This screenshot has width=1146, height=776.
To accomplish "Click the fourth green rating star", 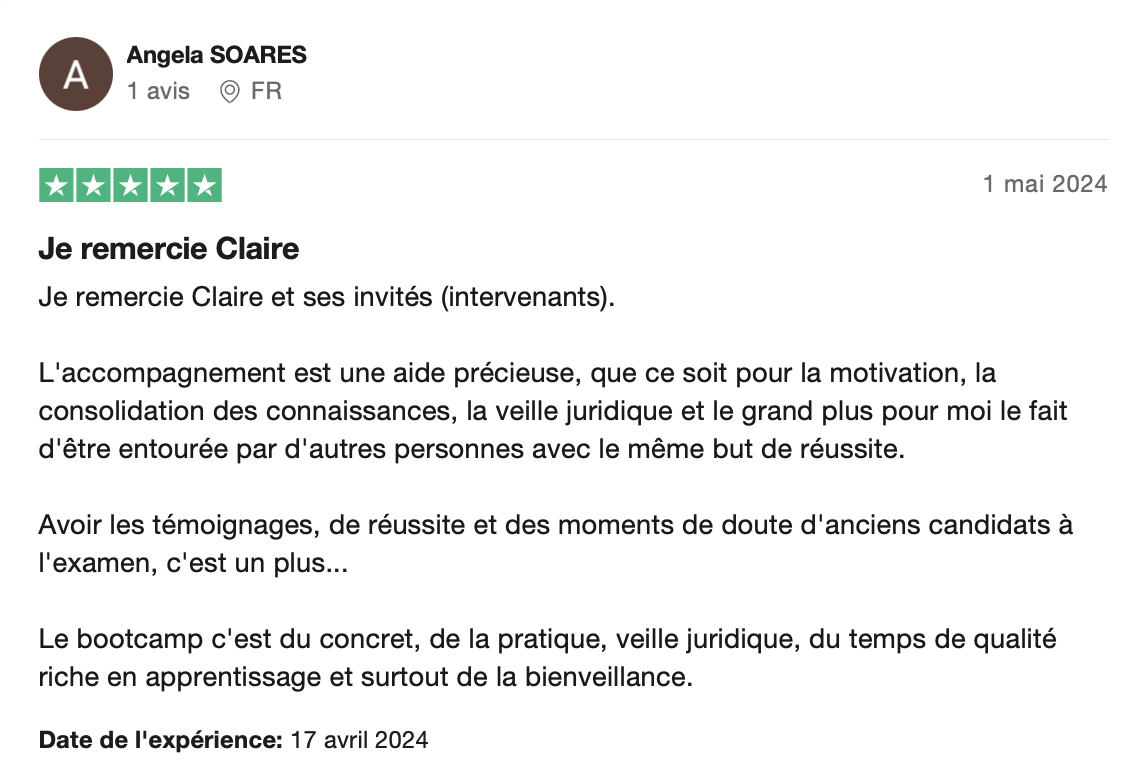I will pyautogui.click(x=167, y=186).
